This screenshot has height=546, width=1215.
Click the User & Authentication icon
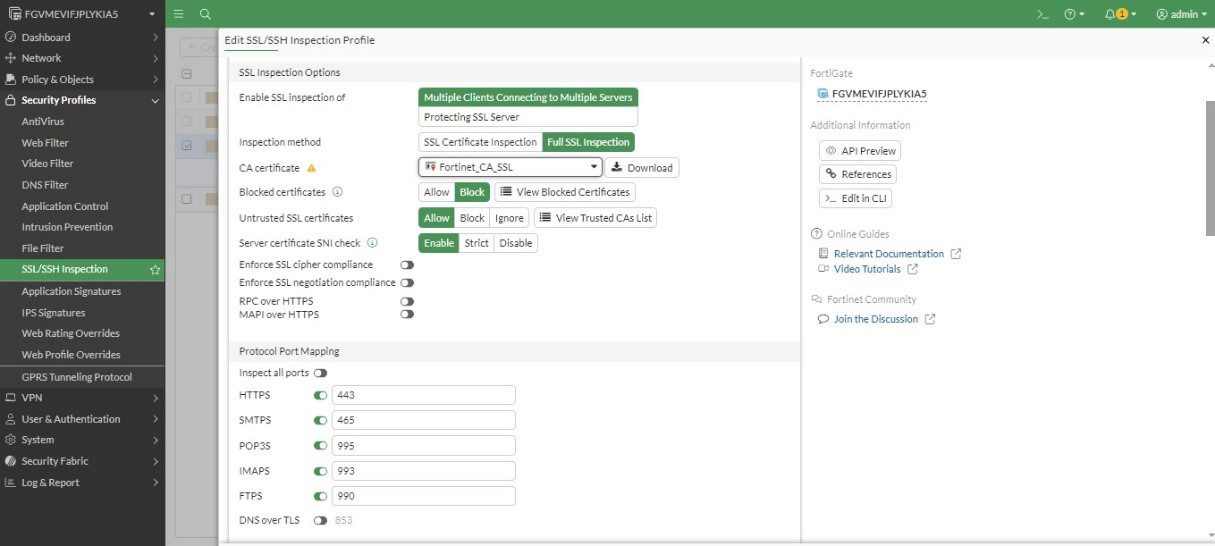tap(11, 419)
